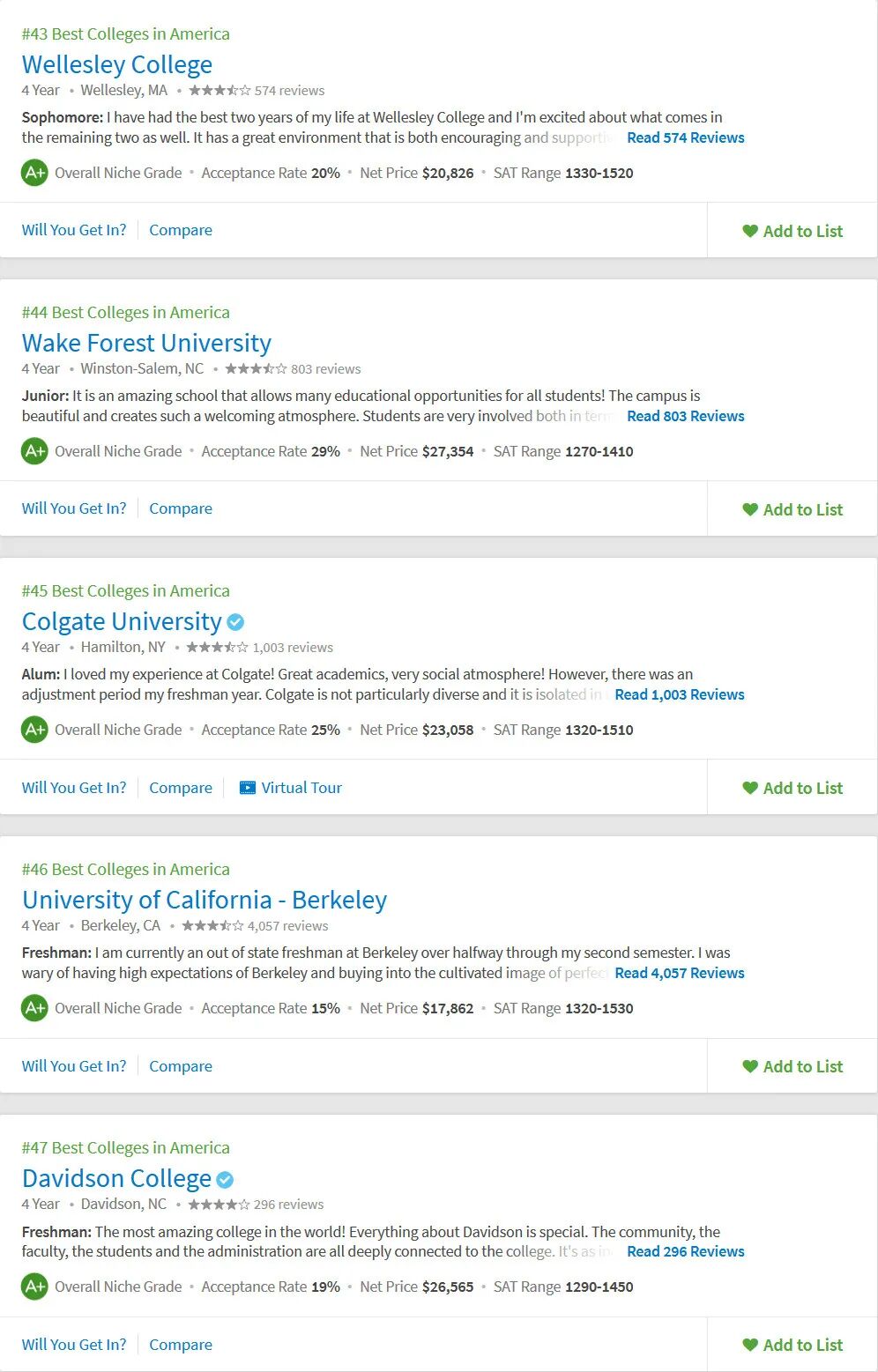Click the A+ grade badge for Wellesley College
Screen dimensions: 878x1372
(34, 173)
